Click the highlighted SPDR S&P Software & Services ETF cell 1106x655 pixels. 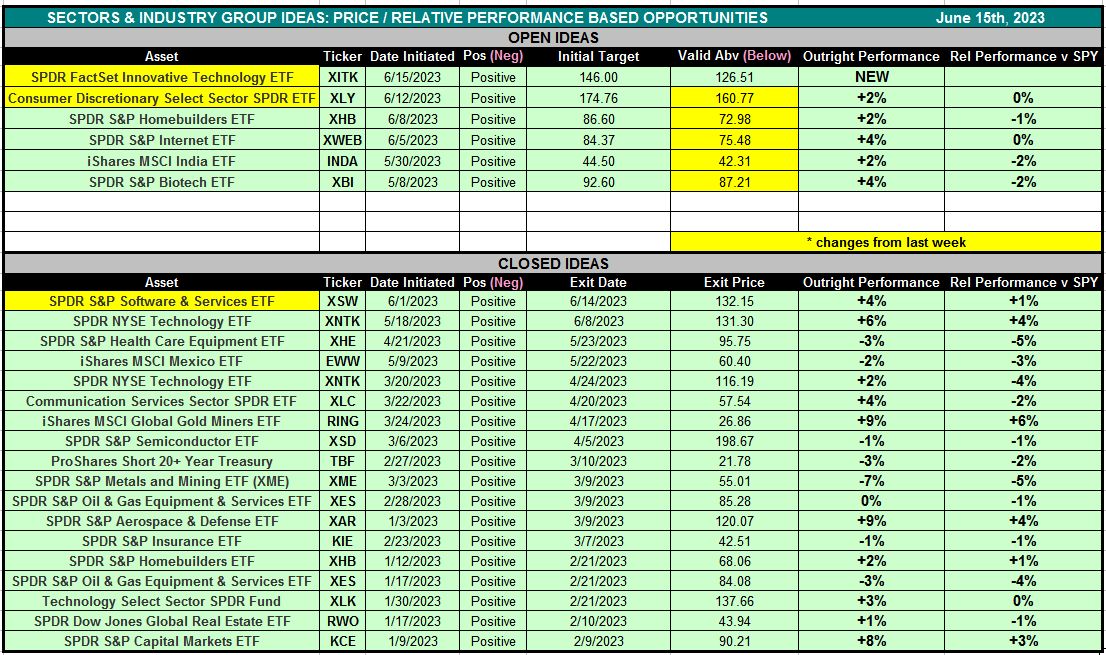click(x=161, y=301)
